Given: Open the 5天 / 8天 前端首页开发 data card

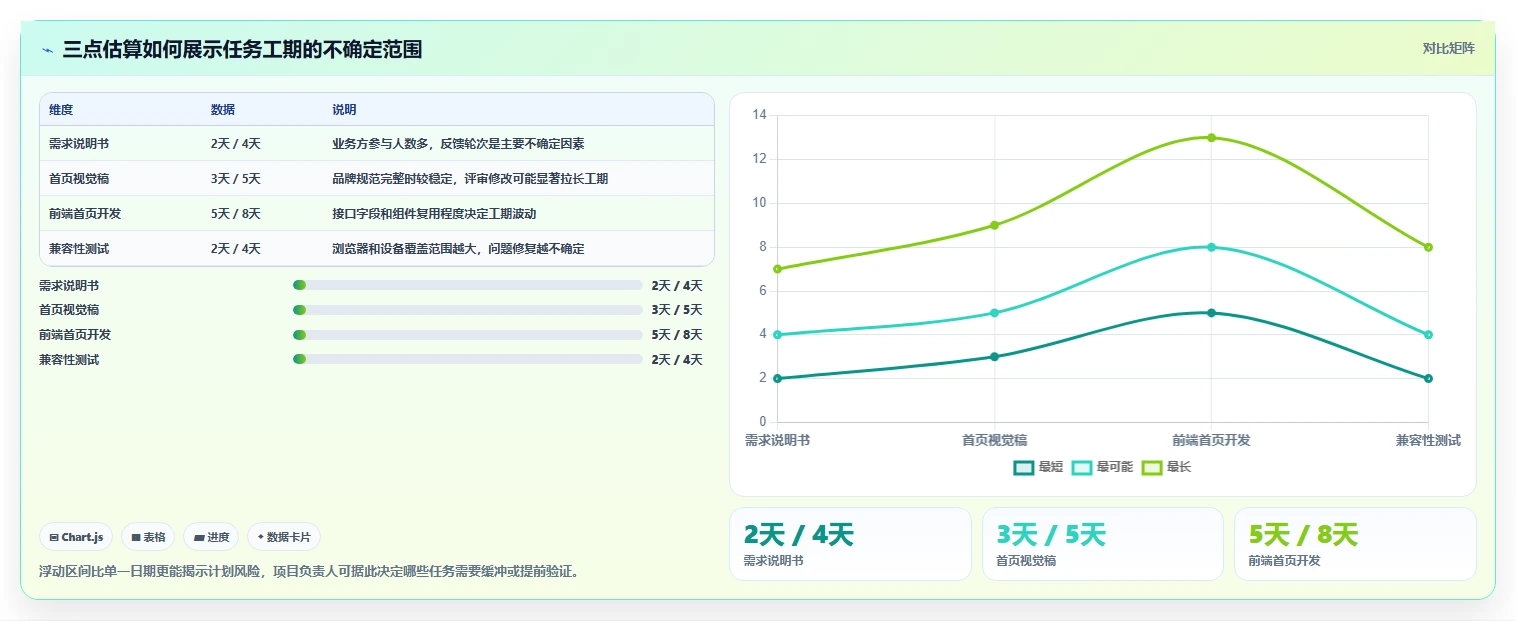Looking at the screenshot, I should click(x=1355, y=544).
